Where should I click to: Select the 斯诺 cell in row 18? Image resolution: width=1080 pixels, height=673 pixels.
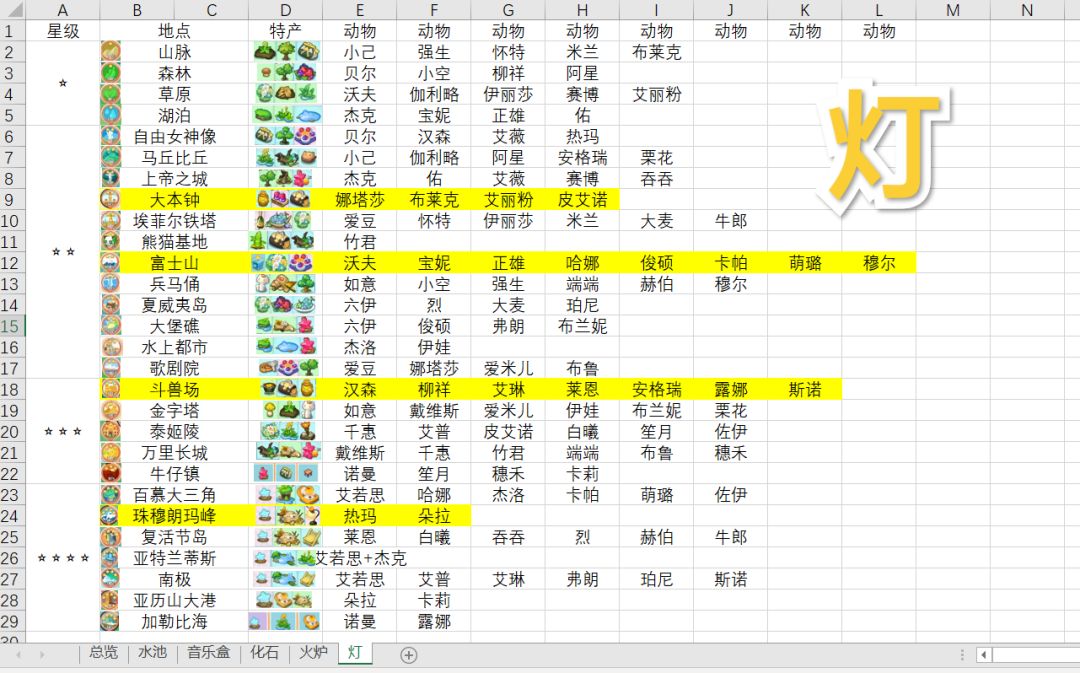pos(804,389)
